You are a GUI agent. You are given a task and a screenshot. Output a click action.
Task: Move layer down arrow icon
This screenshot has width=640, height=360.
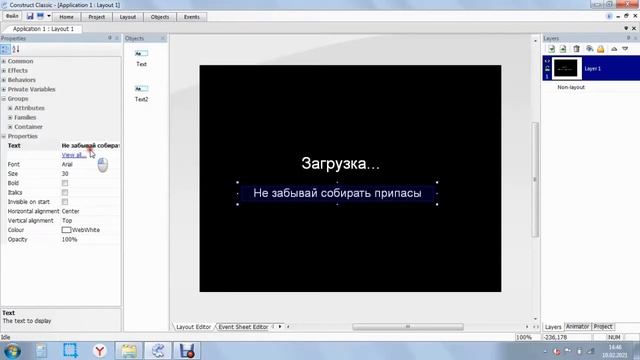(x=625, y=49)
